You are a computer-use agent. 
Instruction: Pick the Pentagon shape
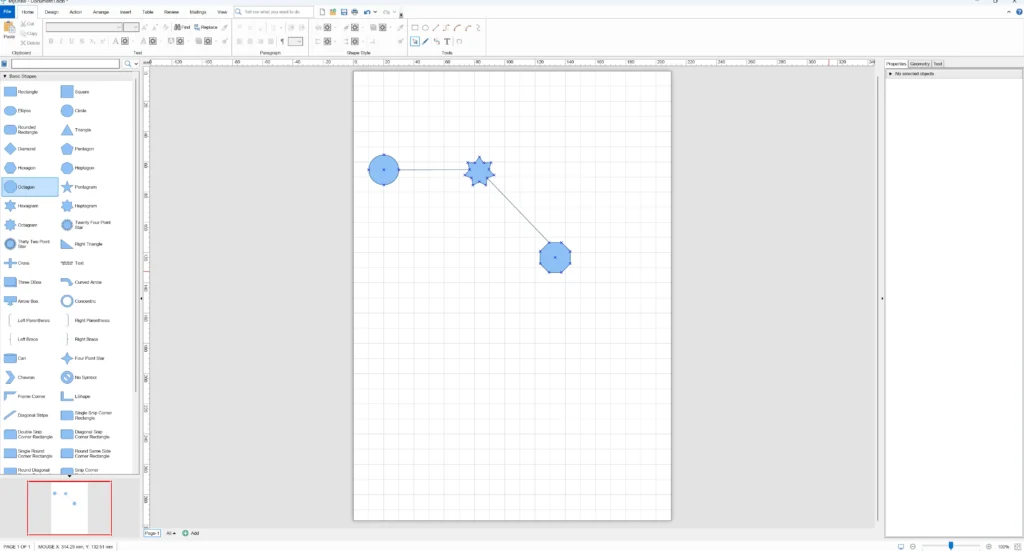coord(78,149)
